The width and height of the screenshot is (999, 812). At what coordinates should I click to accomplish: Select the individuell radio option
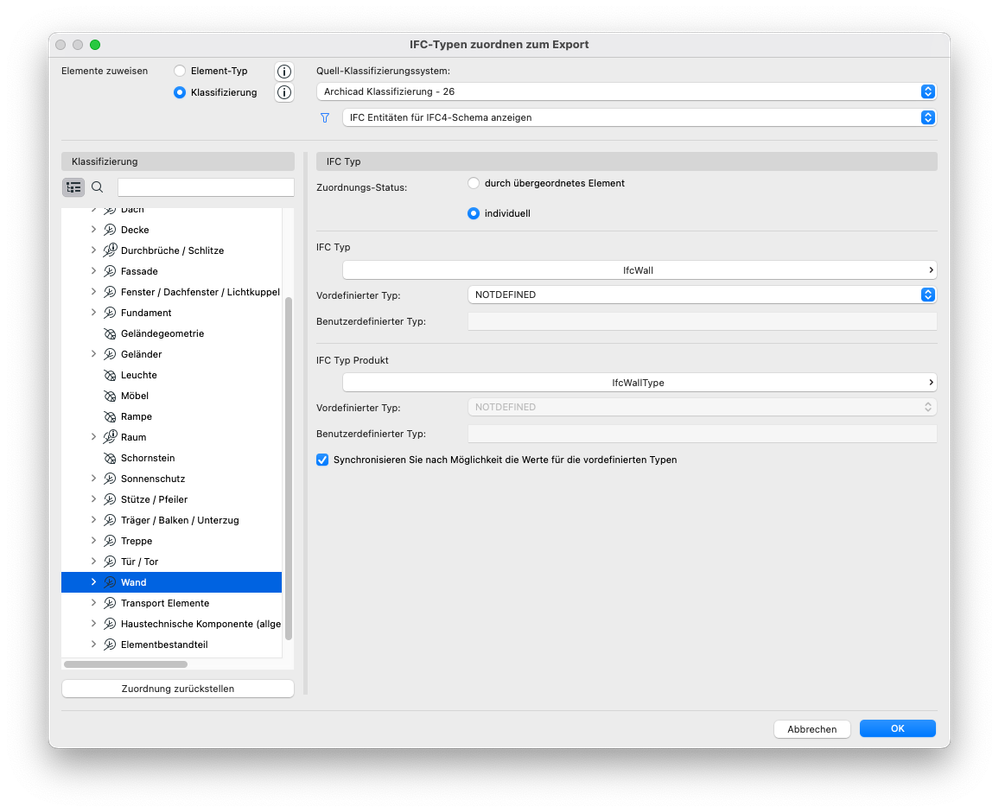pos(473,214)
